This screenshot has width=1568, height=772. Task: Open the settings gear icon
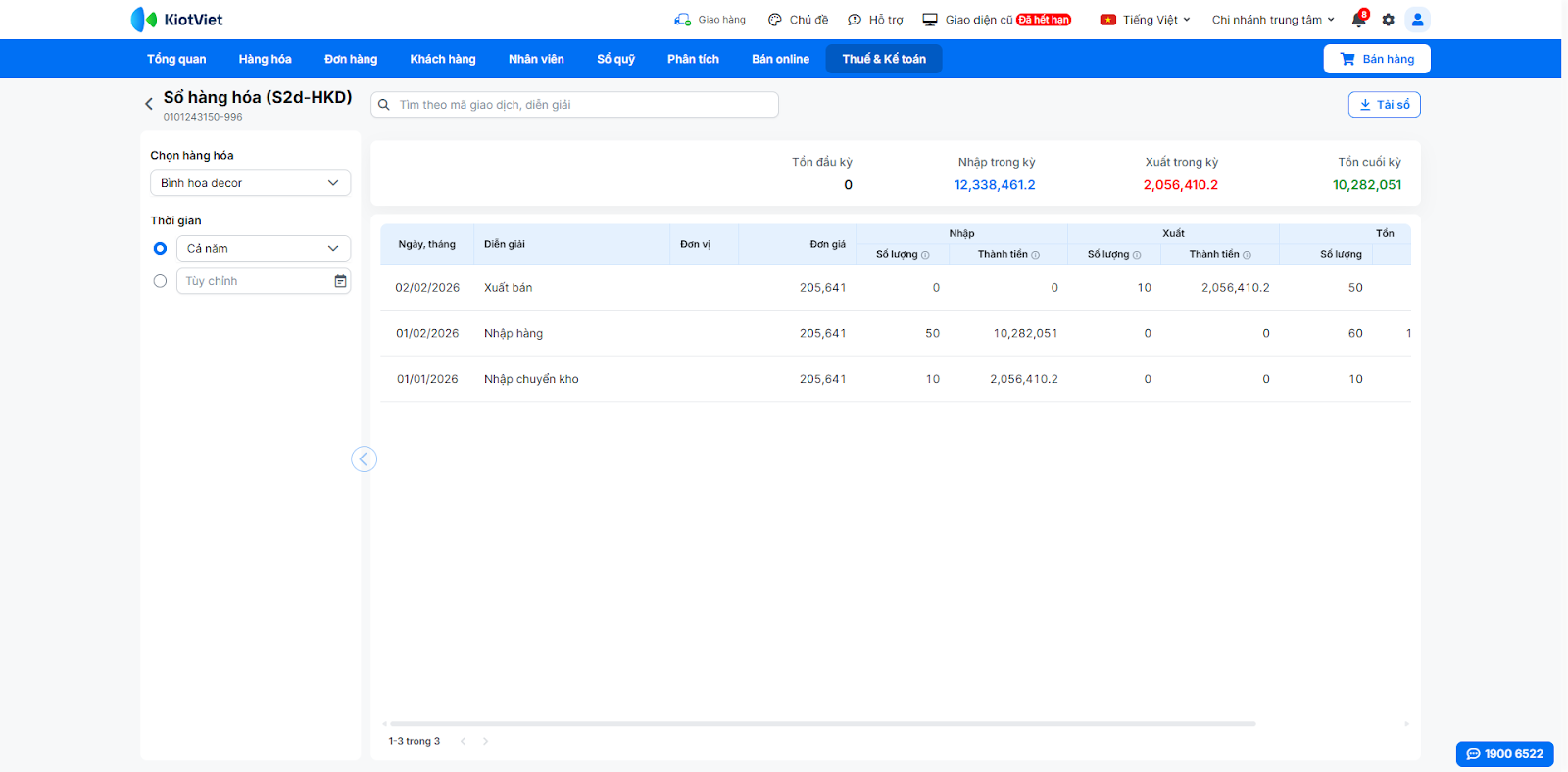(x=1388, y=20)
